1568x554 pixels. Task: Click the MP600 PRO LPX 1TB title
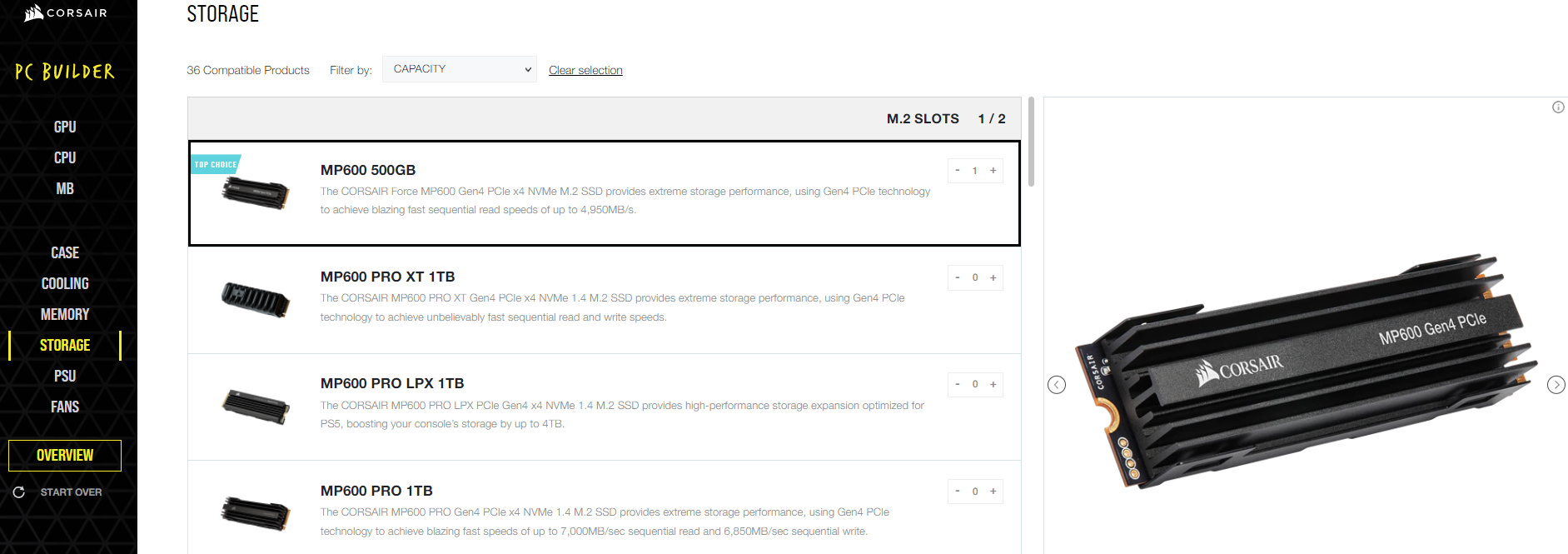[x=392, y=383]
